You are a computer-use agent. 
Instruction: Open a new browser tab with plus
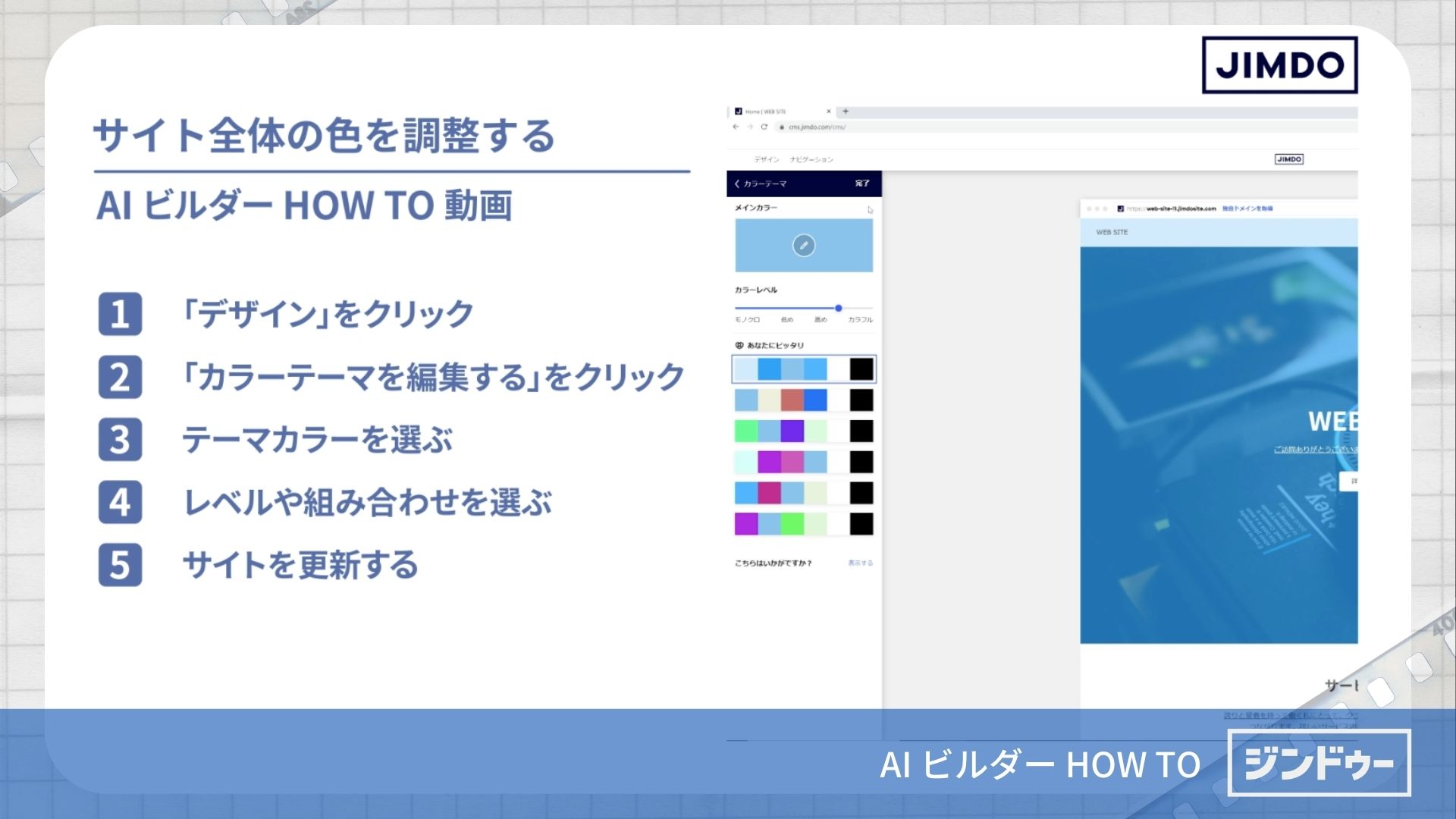[x=846, y=111]
